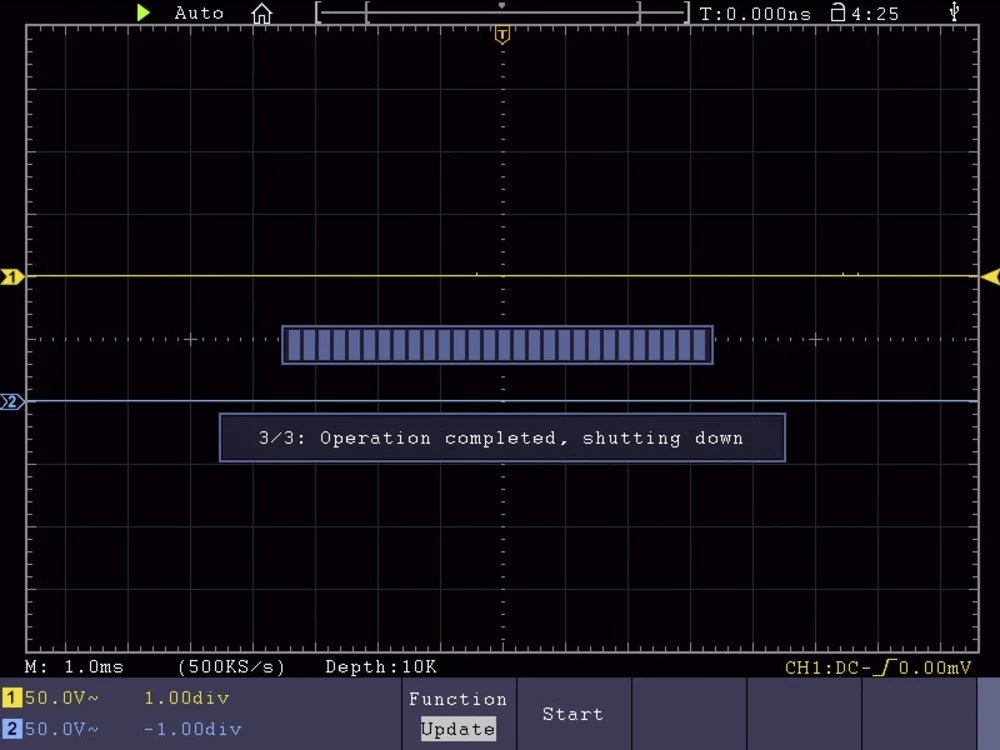Click the green Run/Play status icon
The image size is (1000, 750).
click(x=143, y=13)
